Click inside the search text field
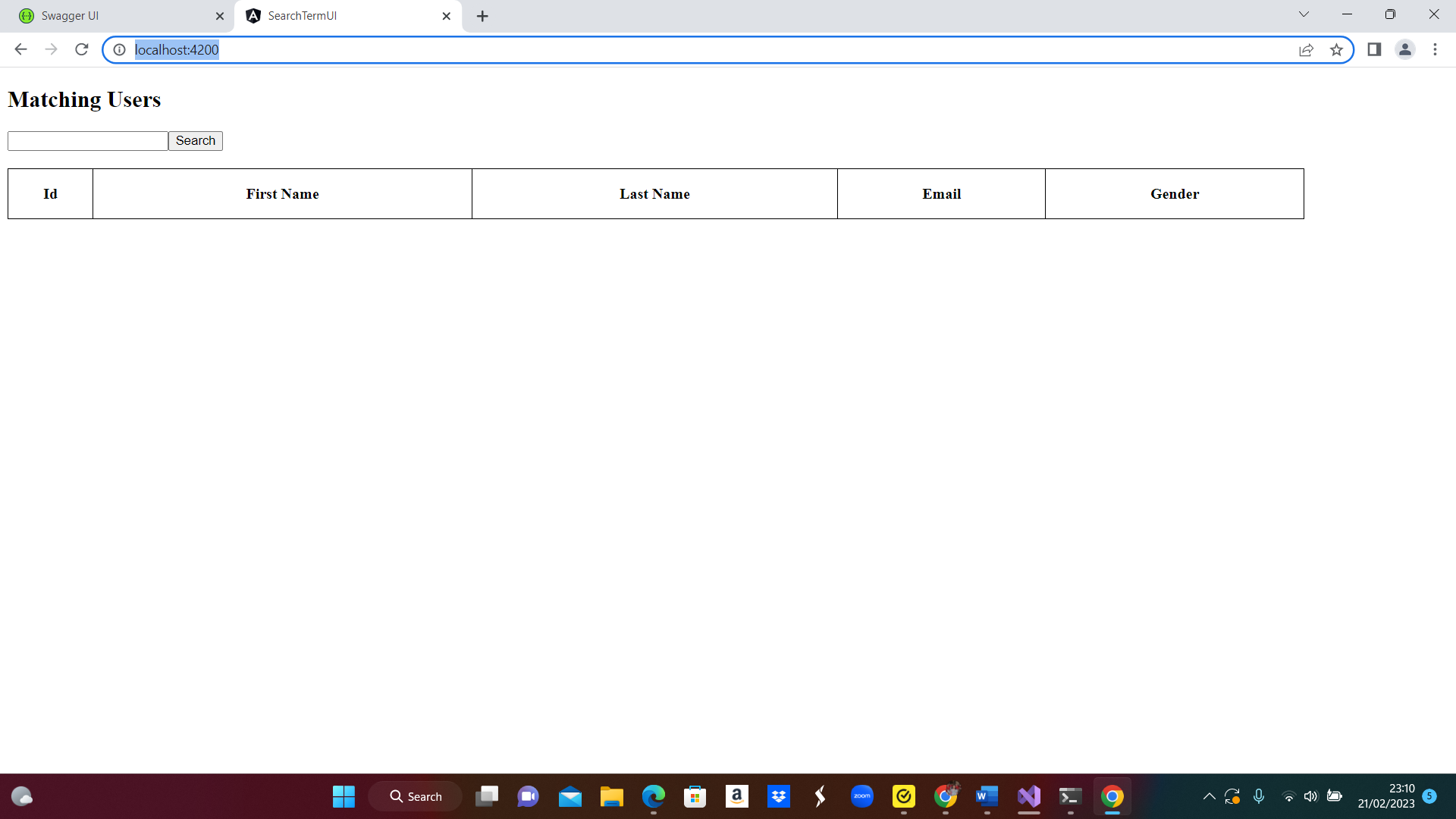This screenshot has height=819, width=1456. click(x=86, y=140)
